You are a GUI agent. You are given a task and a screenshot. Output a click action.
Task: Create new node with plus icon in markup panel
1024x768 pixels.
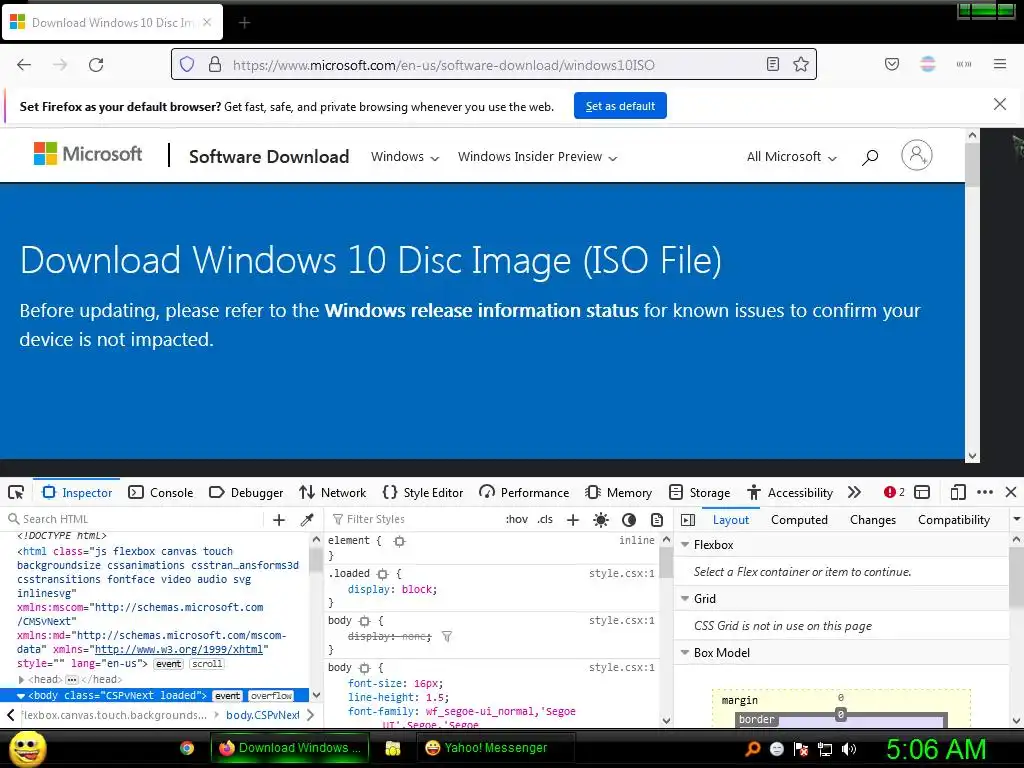[279, 520]
